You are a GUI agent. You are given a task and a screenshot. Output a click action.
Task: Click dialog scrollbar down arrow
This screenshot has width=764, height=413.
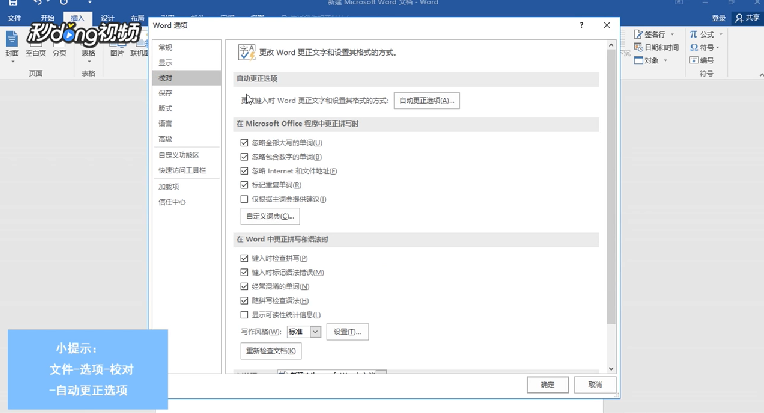click(611, 369)
